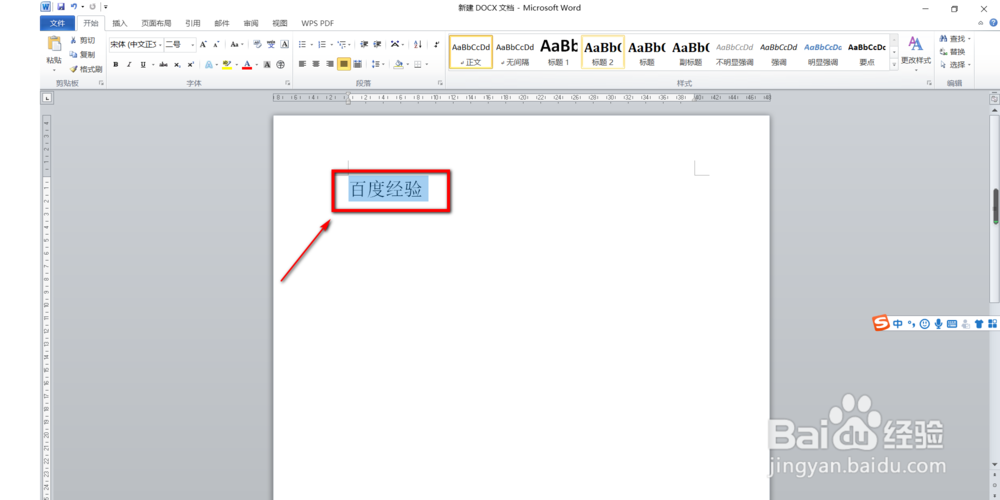Screen dimensions: 1000x500
Task: Click the Cut (剪切) button
Action: (x=82, y=40)
